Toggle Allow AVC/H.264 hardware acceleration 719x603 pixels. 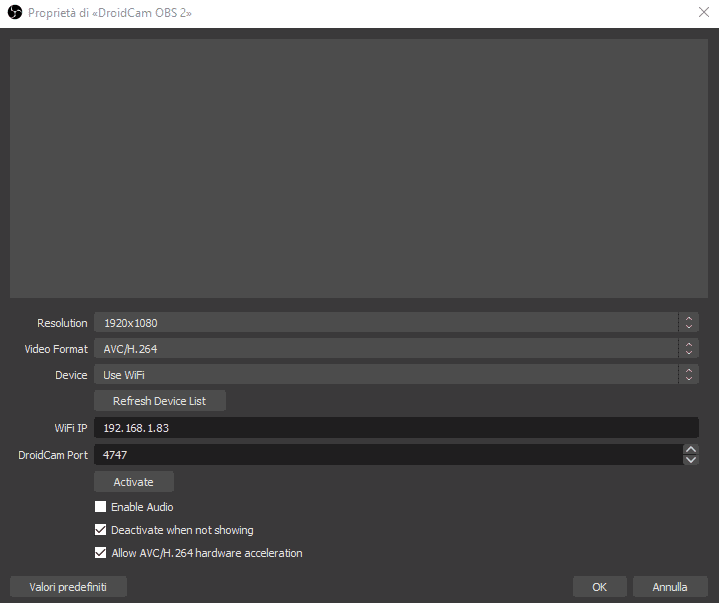coord(100,553)
